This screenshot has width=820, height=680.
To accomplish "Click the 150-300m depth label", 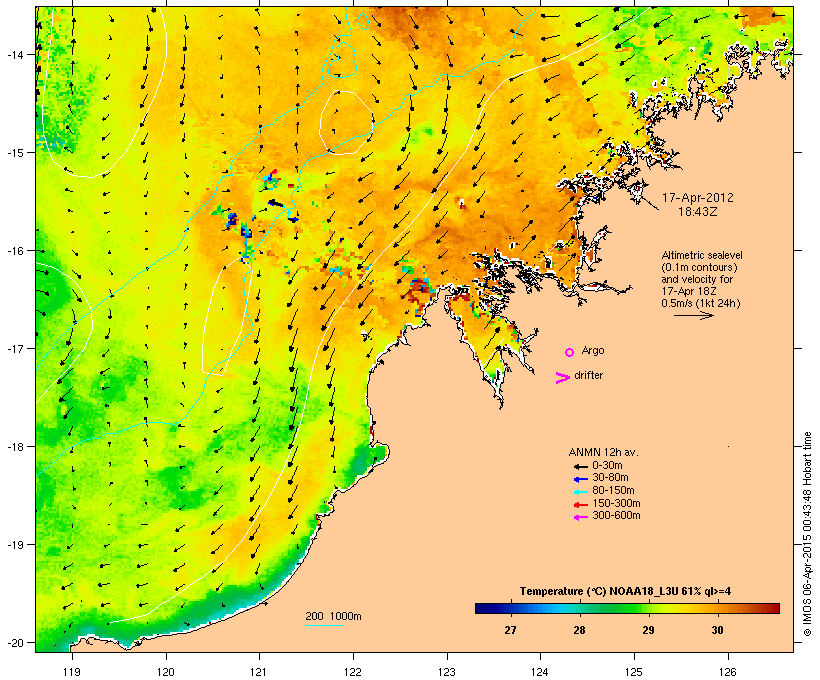I will point(616,504).
